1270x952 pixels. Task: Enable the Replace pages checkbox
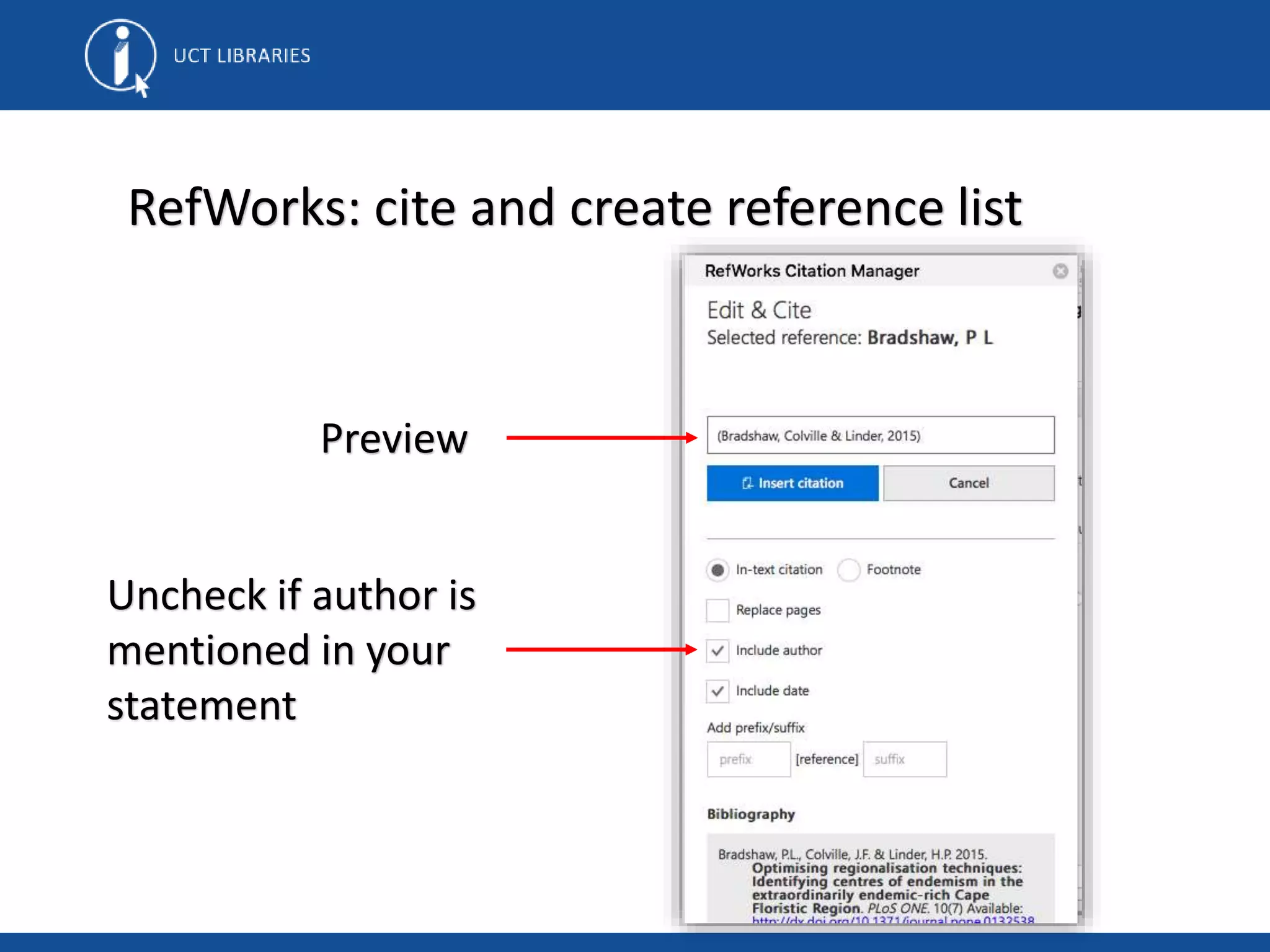click(717, 610)
